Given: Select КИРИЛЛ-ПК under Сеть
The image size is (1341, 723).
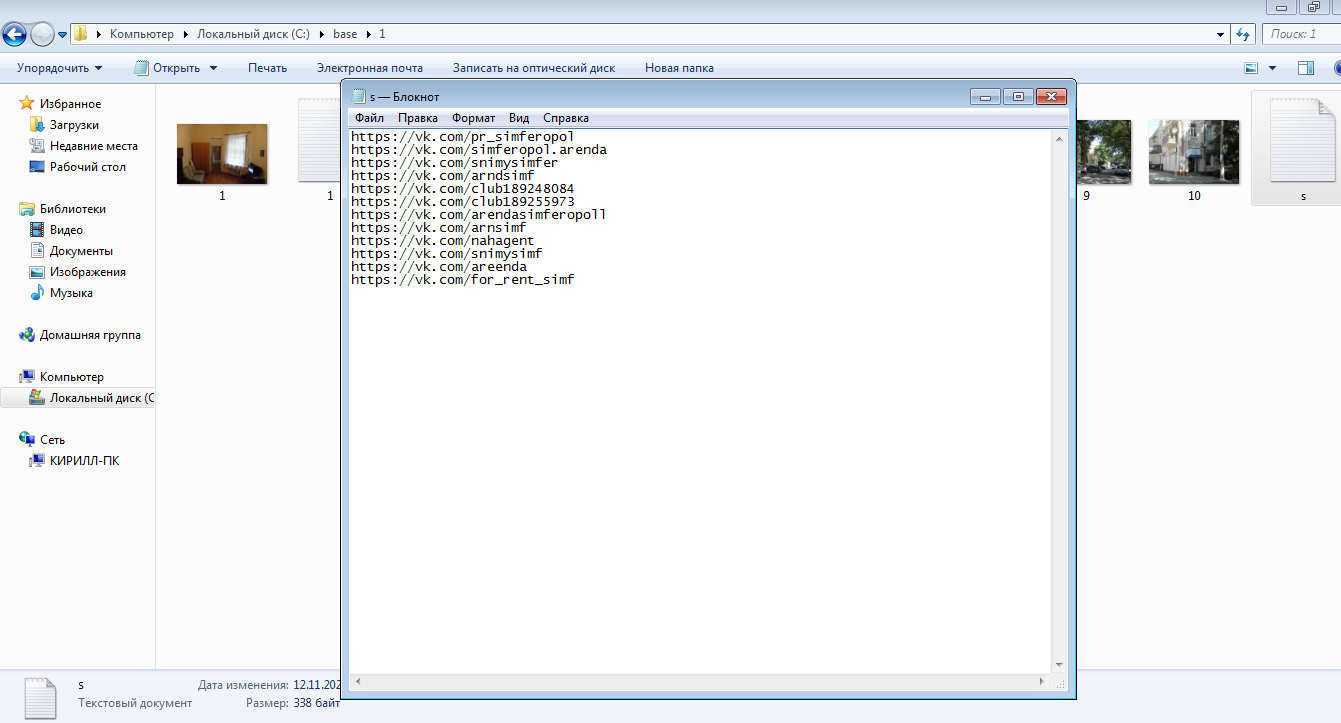Looking at the screenshot, I should click(x=84, y=461).
